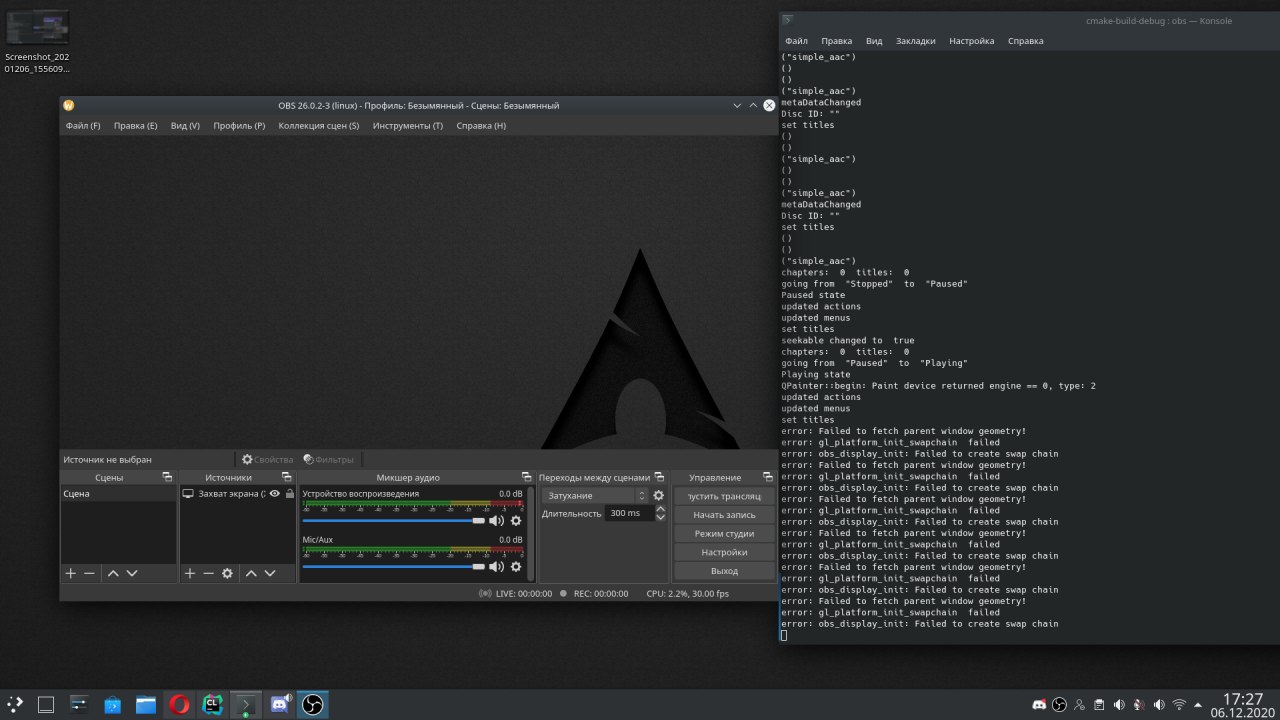1280x720 pixels.
Task: Undock the Микшер аудио panel
Action: pos(526,477)
